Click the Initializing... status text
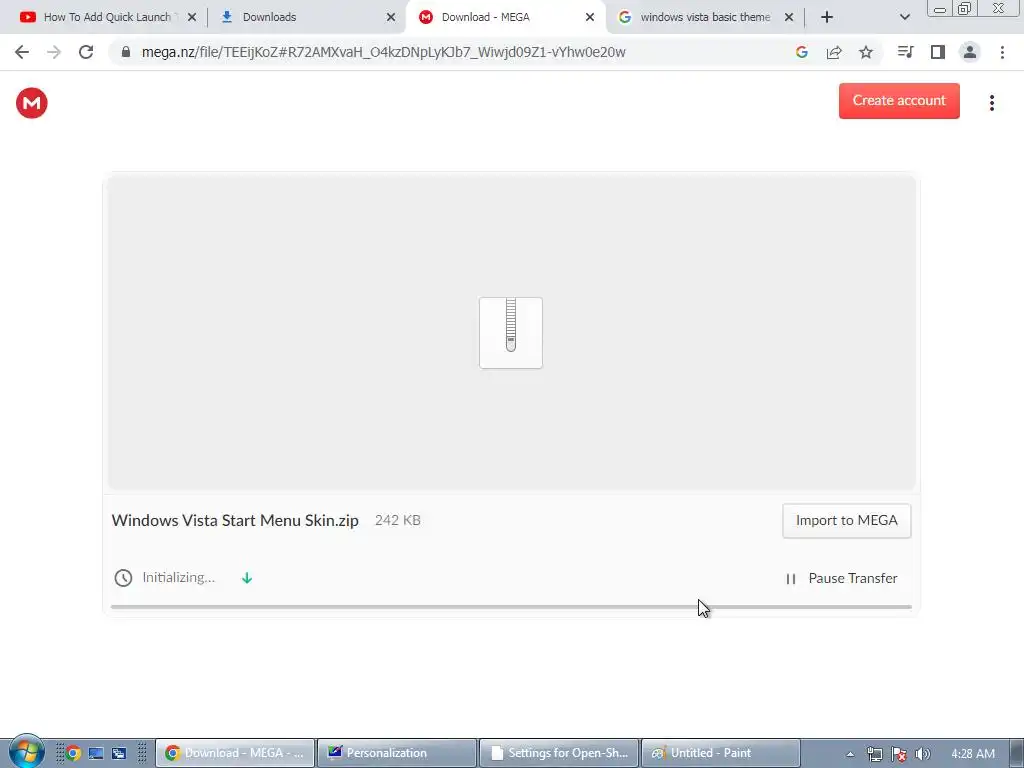Image resolution: width=1024 pixels, height=768 pixels. pyautogui.click(x=178, y=577)
